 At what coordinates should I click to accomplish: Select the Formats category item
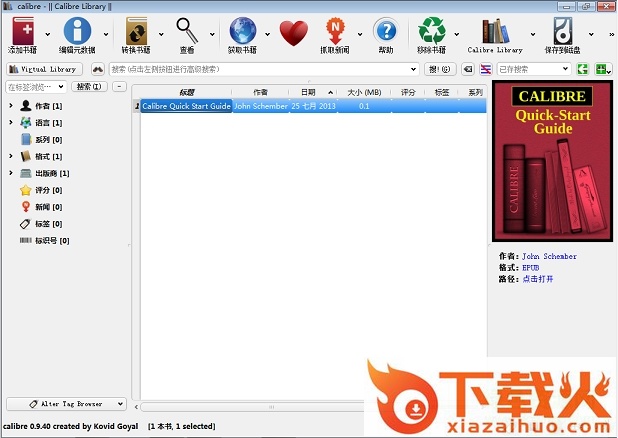[x=41, y=157]
